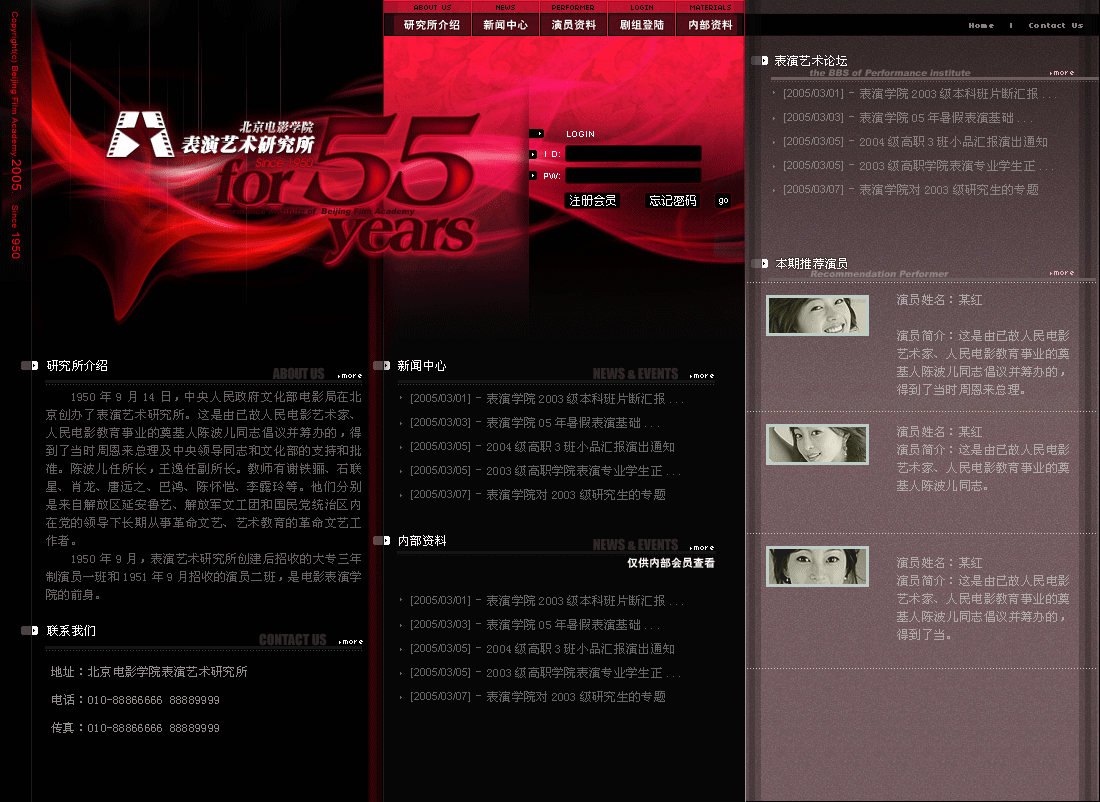Image resolution: width=1100 pixels, height=802 pixels.
Task: Open forum post dated 2005/03/07
Action: pyautogui.click(x=911, y=189)
